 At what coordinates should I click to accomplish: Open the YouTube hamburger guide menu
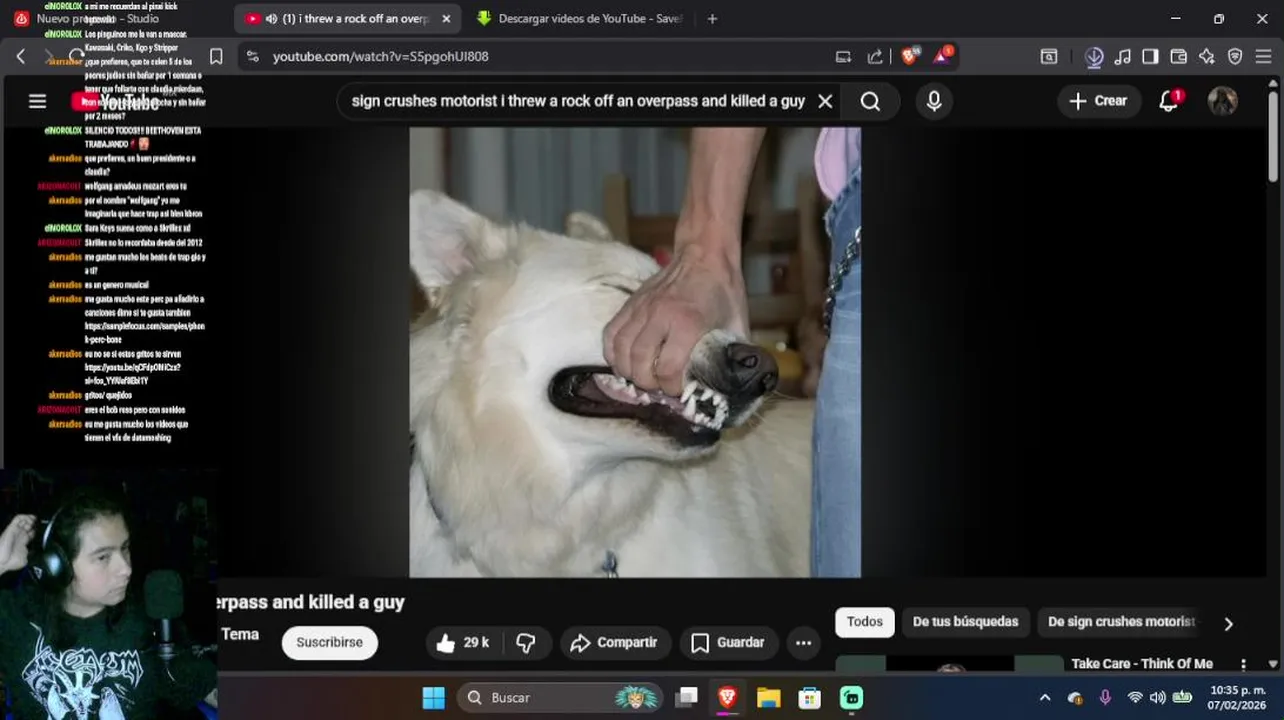point(38,101)
